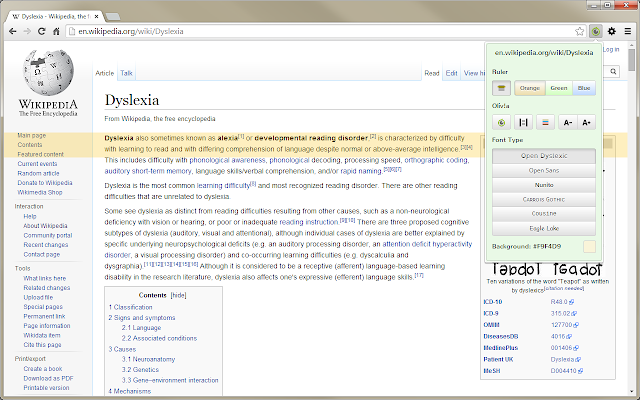Toggle the colored lines icon
The width and height of the screenshot is (640, 400).
[x=545, y=122]
